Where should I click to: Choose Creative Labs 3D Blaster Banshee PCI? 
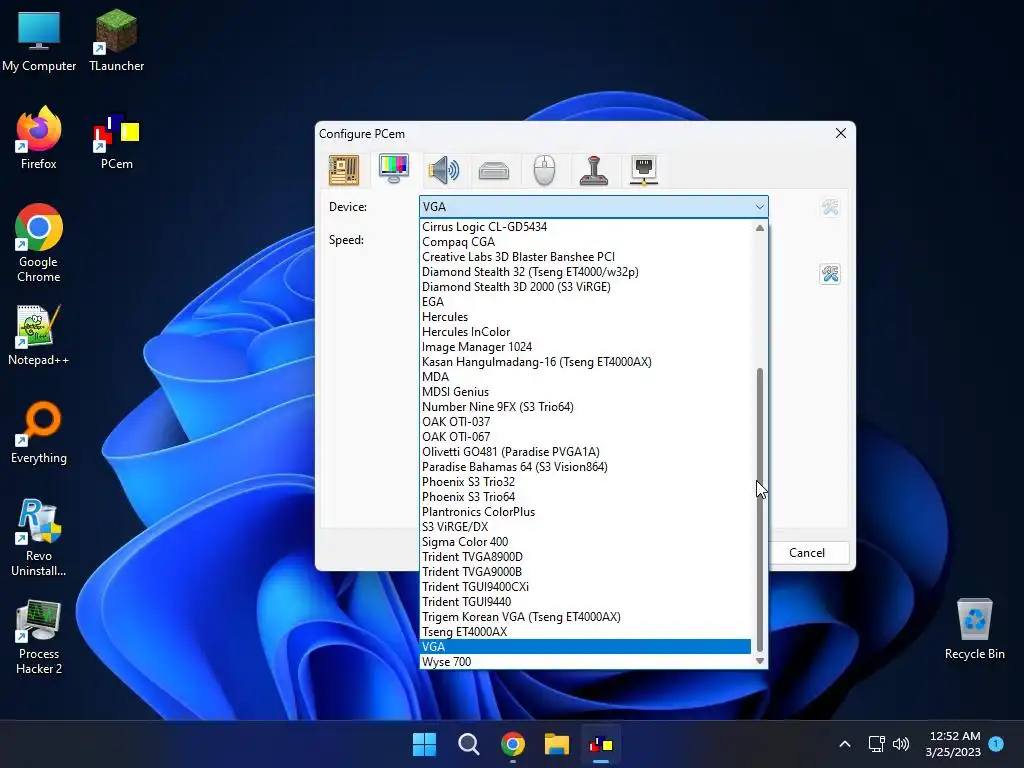[x=585, y=257]
